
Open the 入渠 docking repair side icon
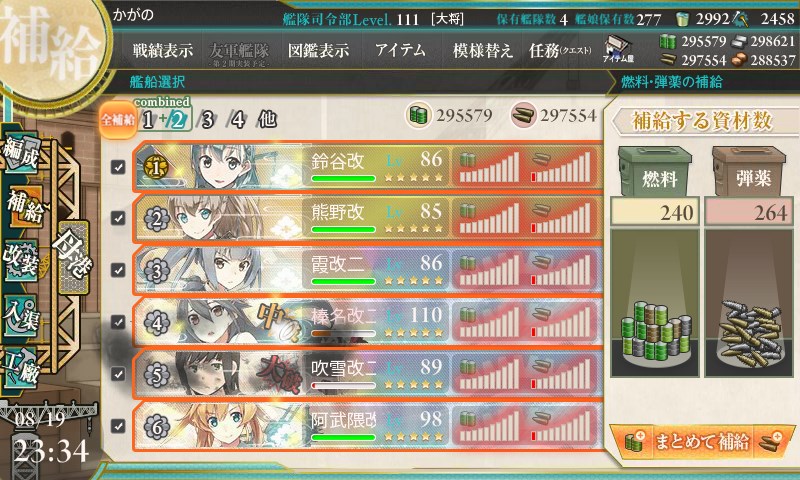point(21,315)
